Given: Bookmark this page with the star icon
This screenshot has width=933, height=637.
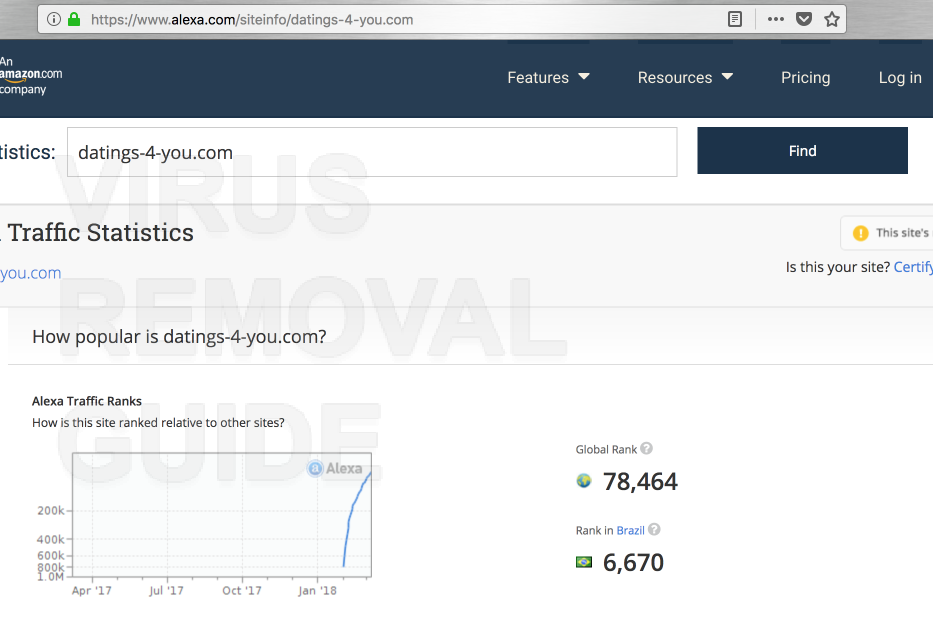Looking at the screenshot, I should (x=832, y=20).
